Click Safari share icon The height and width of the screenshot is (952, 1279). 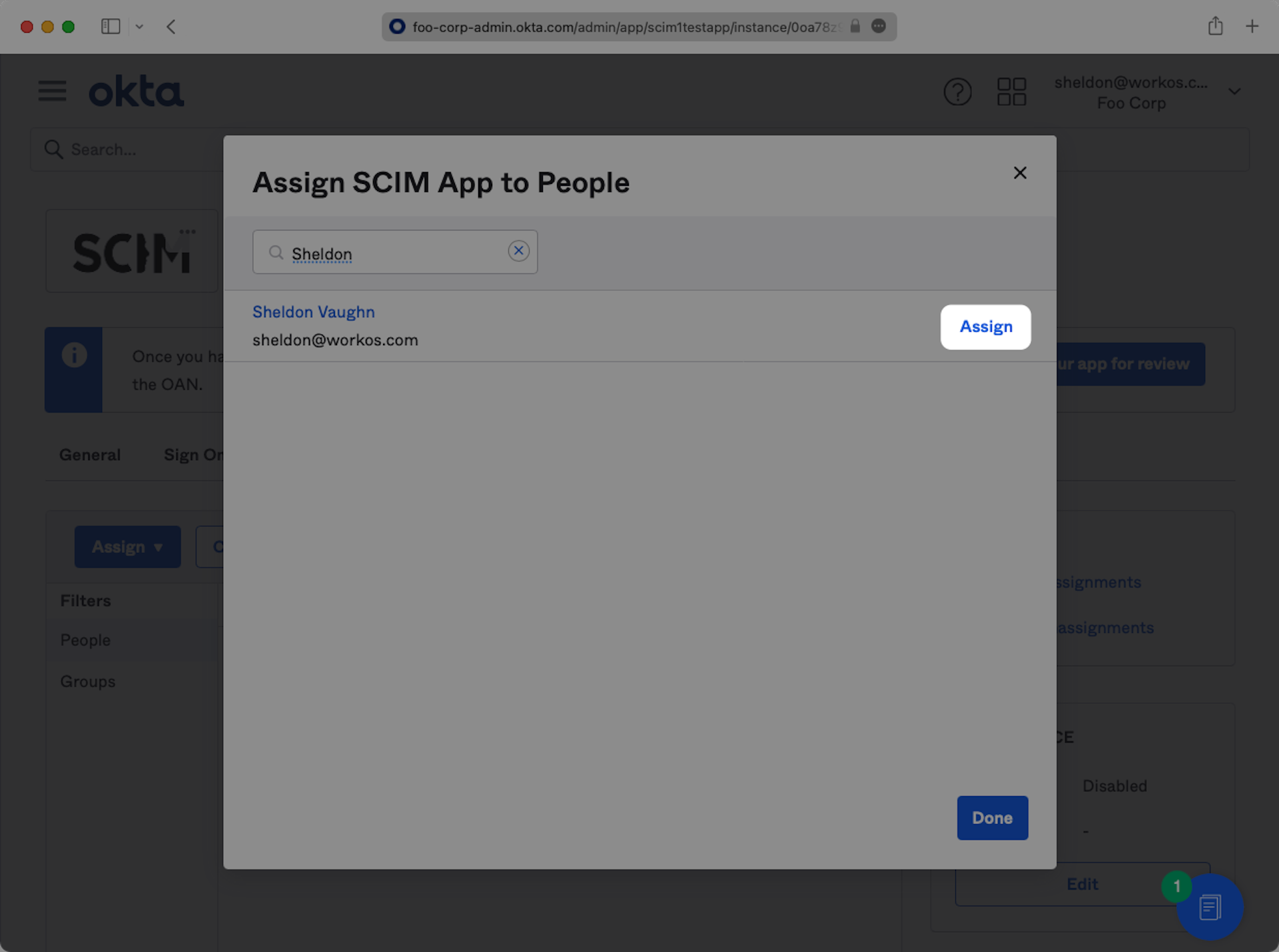[1215, 27]
